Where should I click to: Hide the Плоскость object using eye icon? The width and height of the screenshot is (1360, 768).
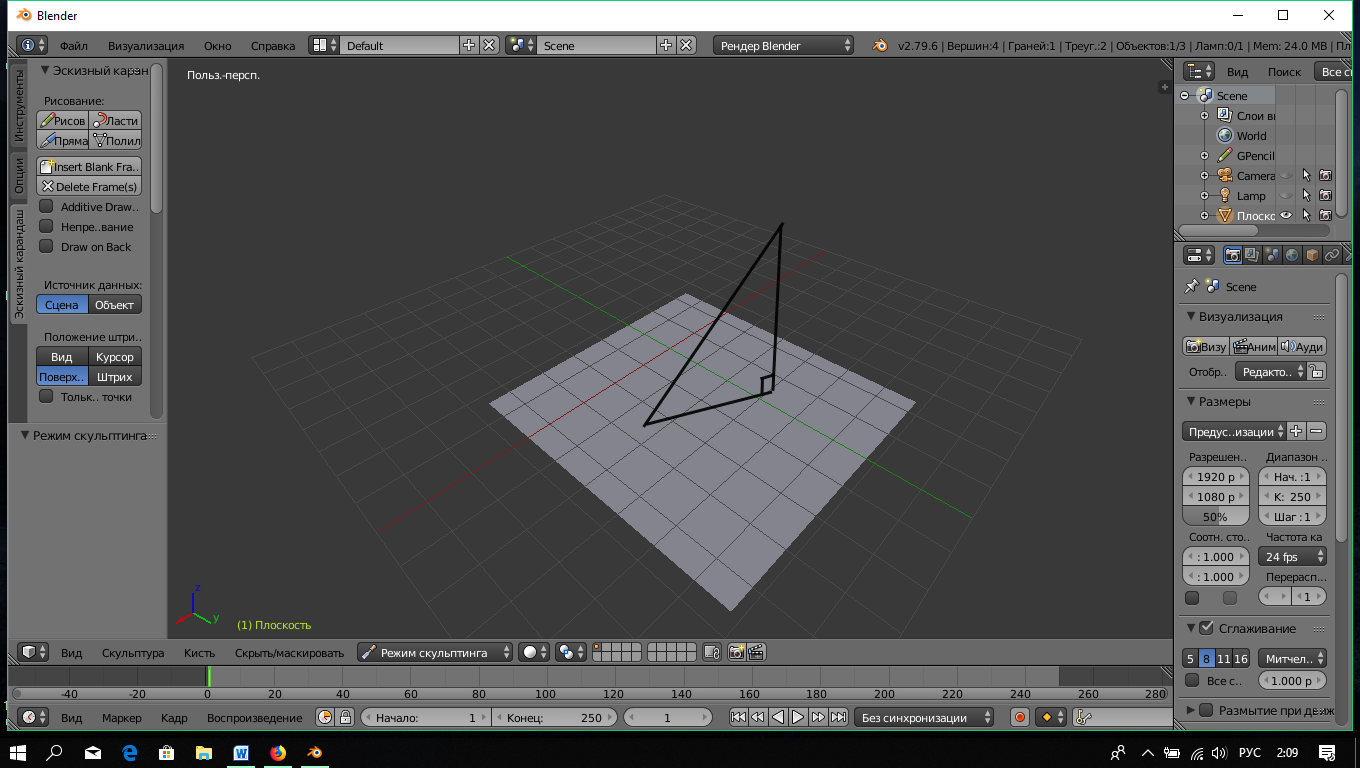(x=1286, y=216)
